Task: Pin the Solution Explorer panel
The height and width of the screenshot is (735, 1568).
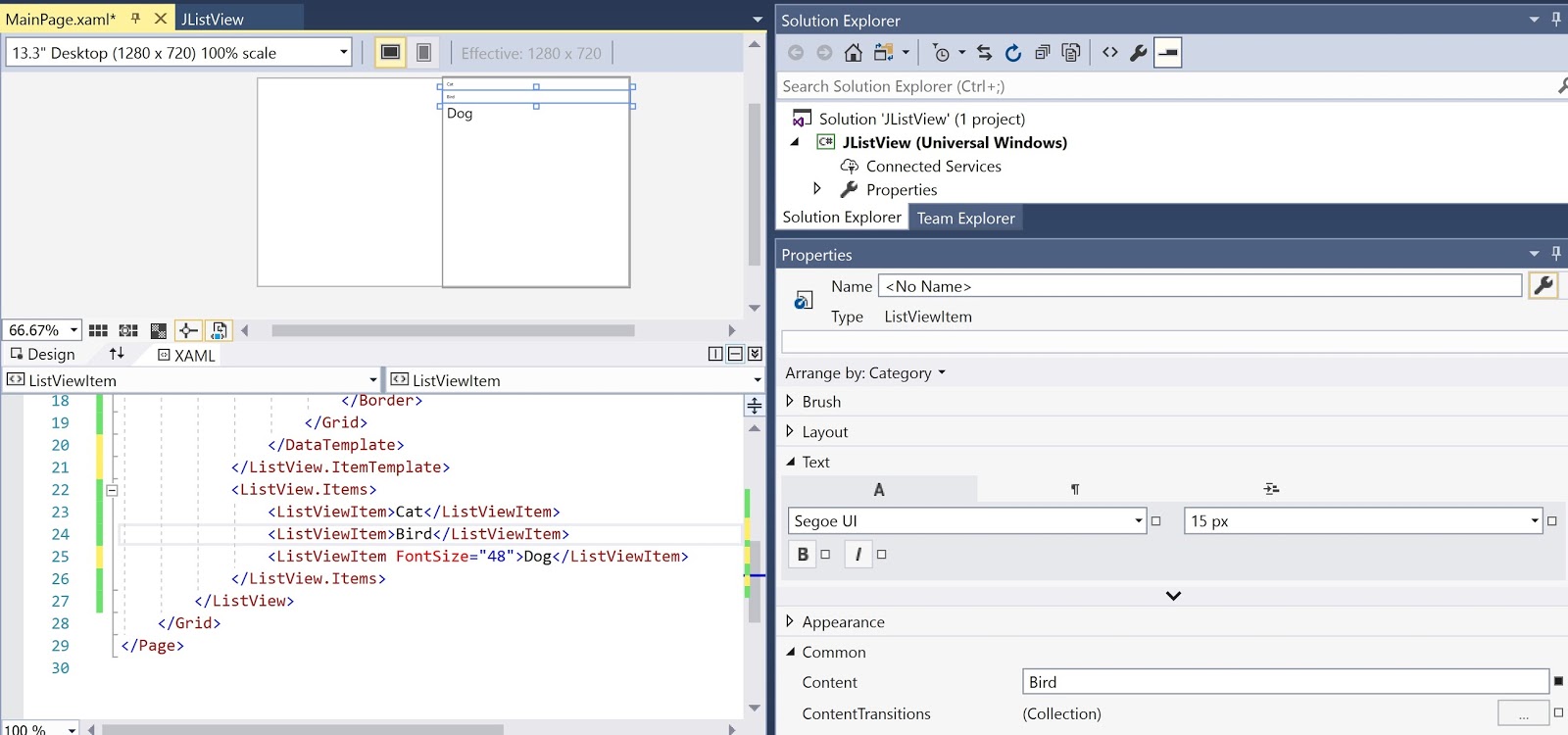Action: (x=1556, y=20)
